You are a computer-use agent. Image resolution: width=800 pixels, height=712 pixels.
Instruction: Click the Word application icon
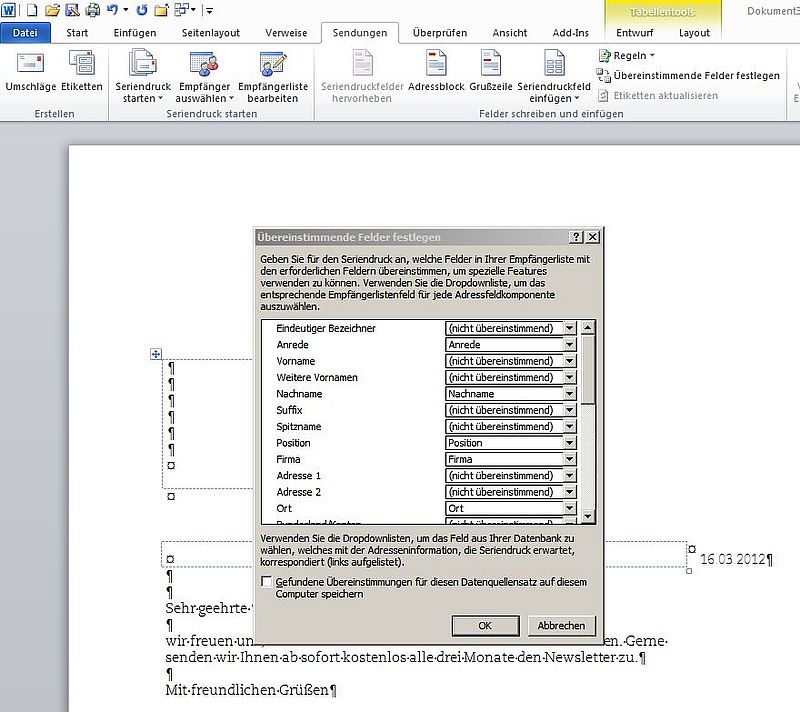[x=8, y=10]
